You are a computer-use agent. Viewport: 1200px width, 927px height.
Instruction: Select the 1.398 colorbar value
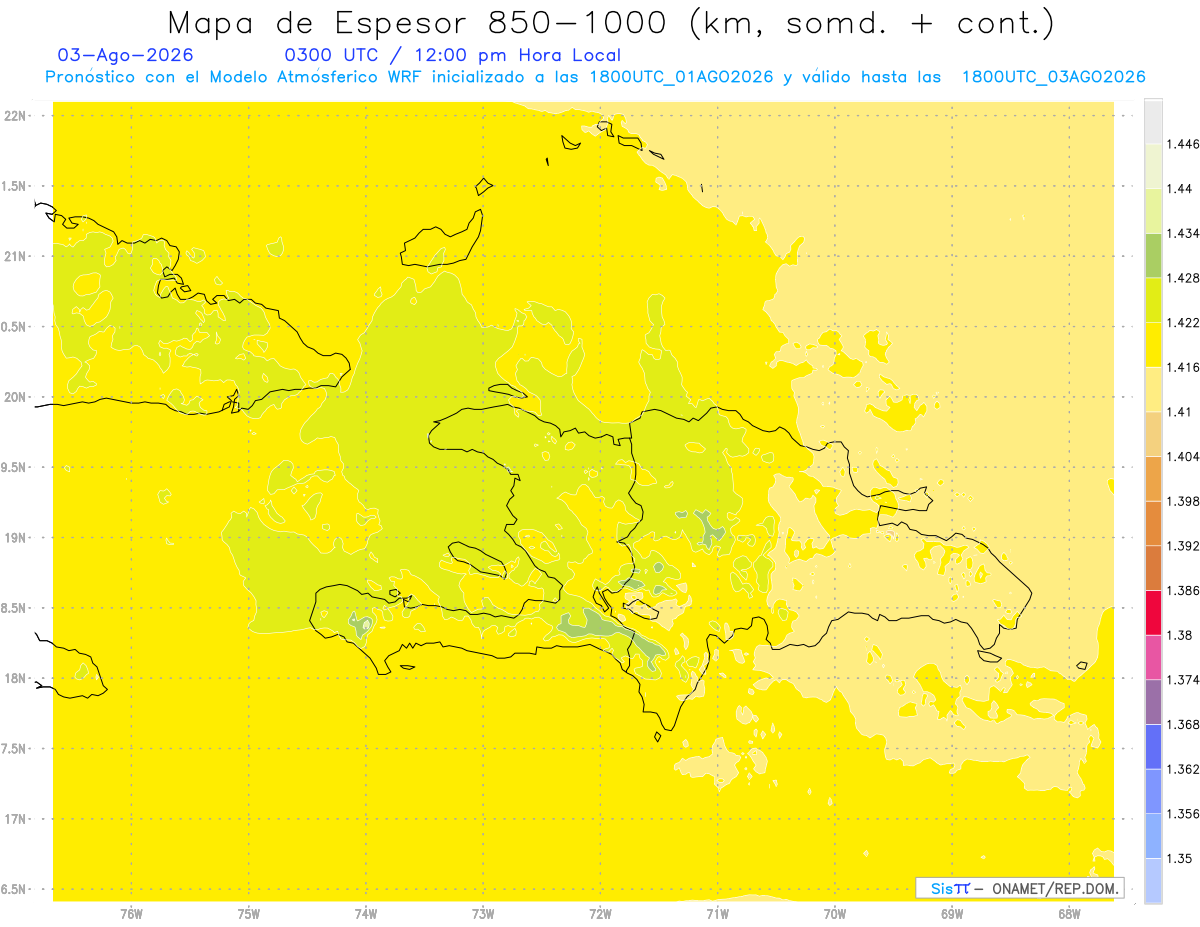pos(1184,501)
